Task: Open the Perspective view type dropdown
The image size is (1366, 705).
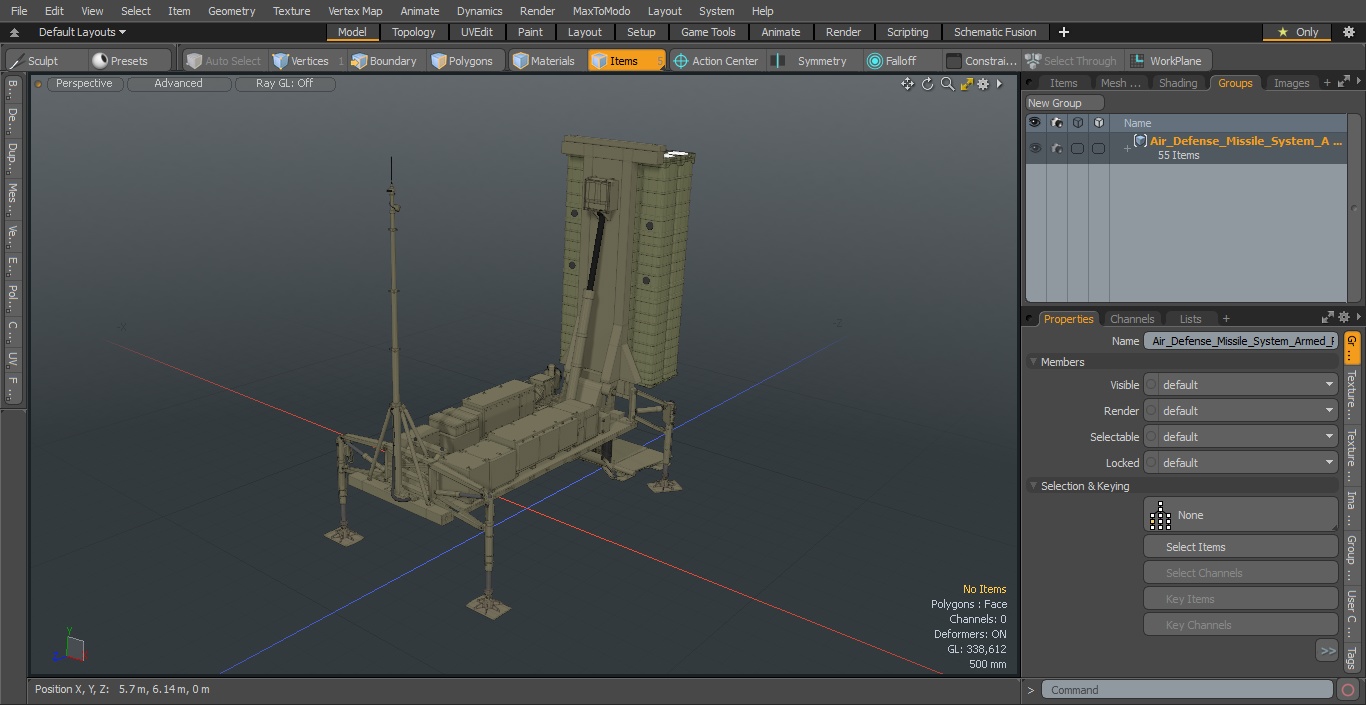Action: click(85, 83)
